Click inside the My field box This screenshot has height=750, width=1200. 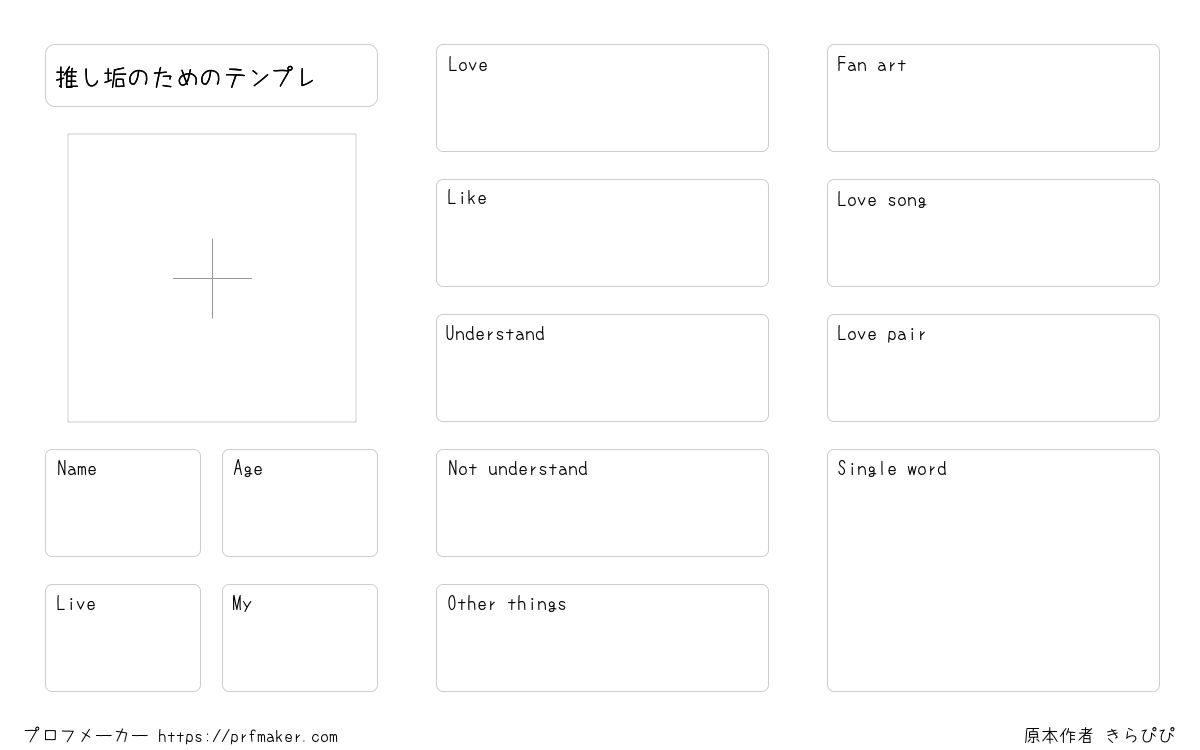point(300,638)
